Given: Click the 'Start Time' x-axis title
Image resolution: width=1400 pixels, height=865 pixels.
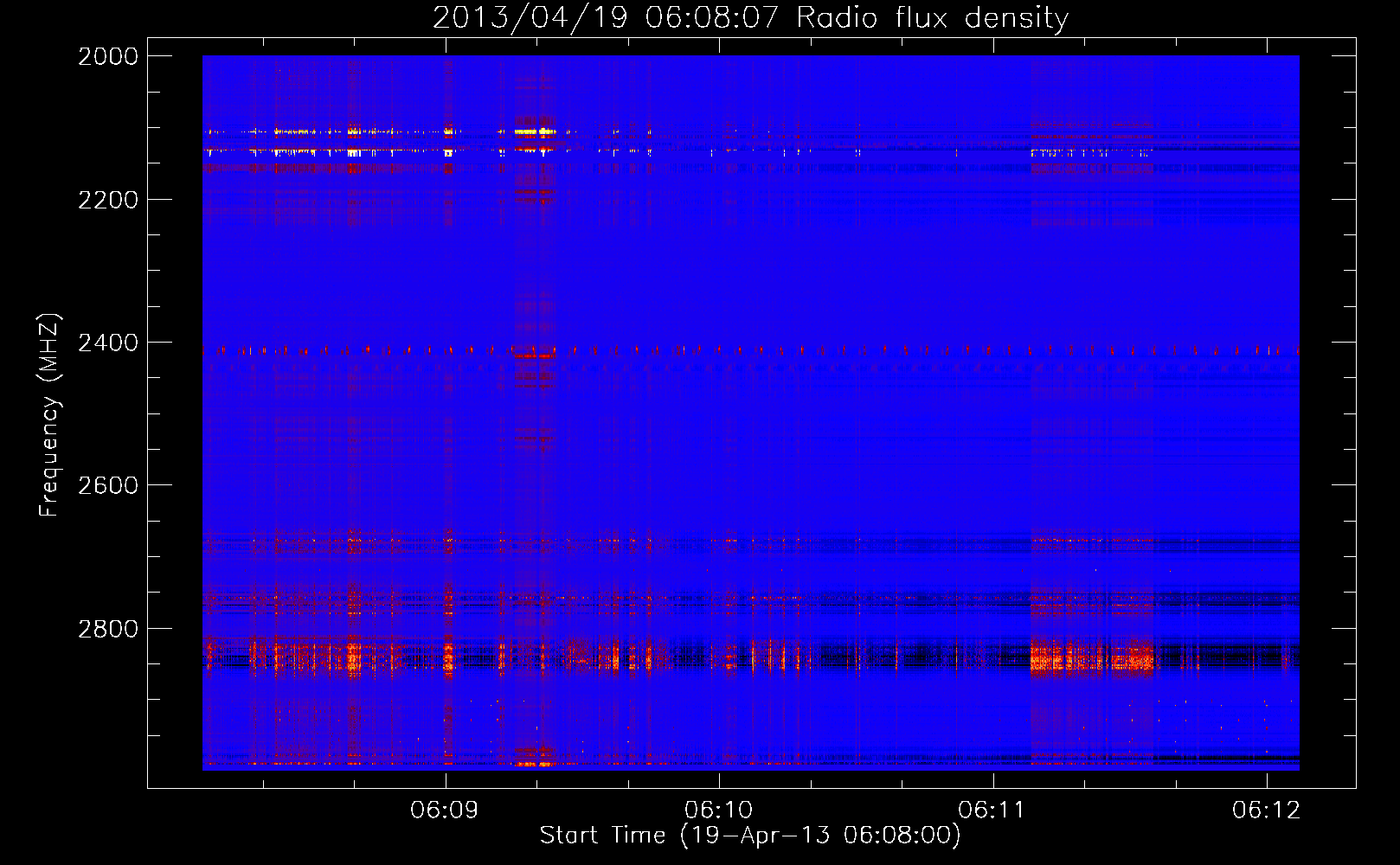Looking at the screenshot, I should coord(603,836).
